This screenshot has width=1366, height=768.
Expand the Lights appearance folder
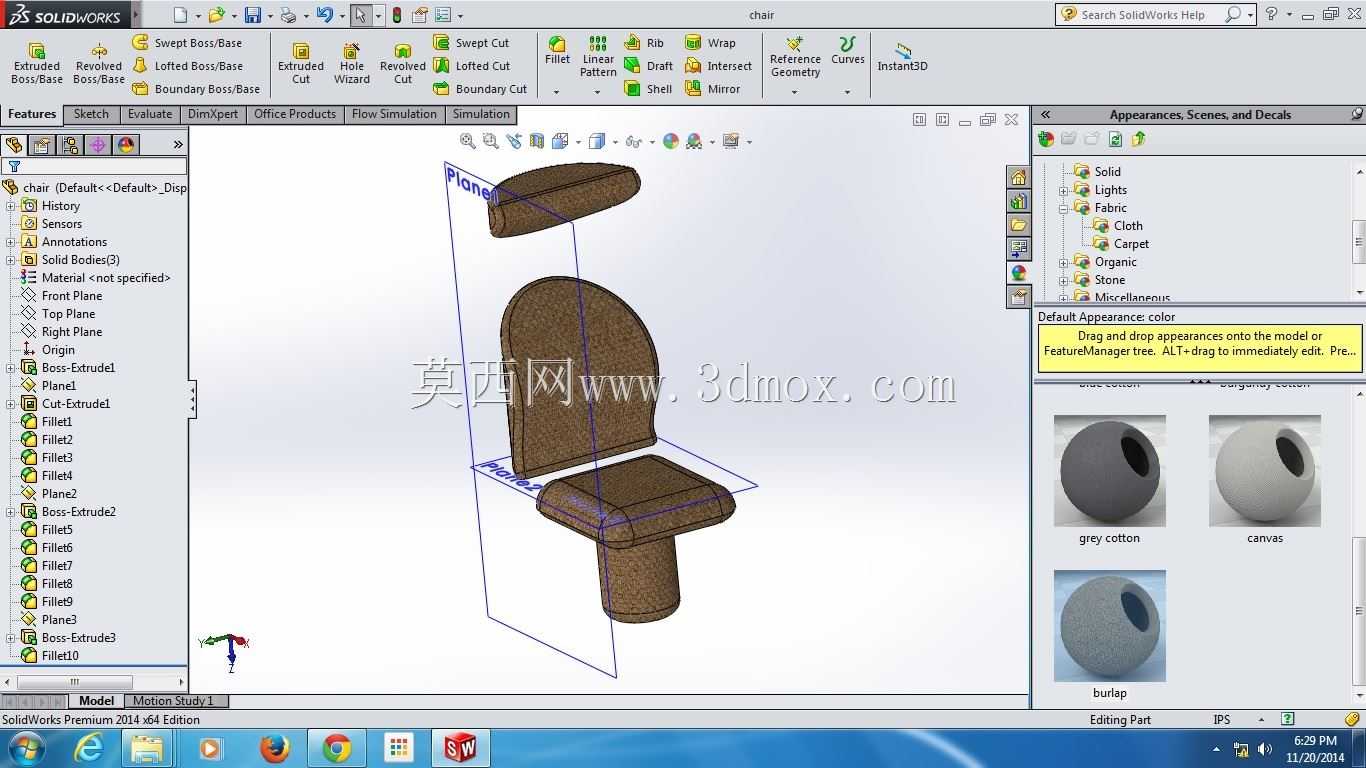[x=1064, y=190]
